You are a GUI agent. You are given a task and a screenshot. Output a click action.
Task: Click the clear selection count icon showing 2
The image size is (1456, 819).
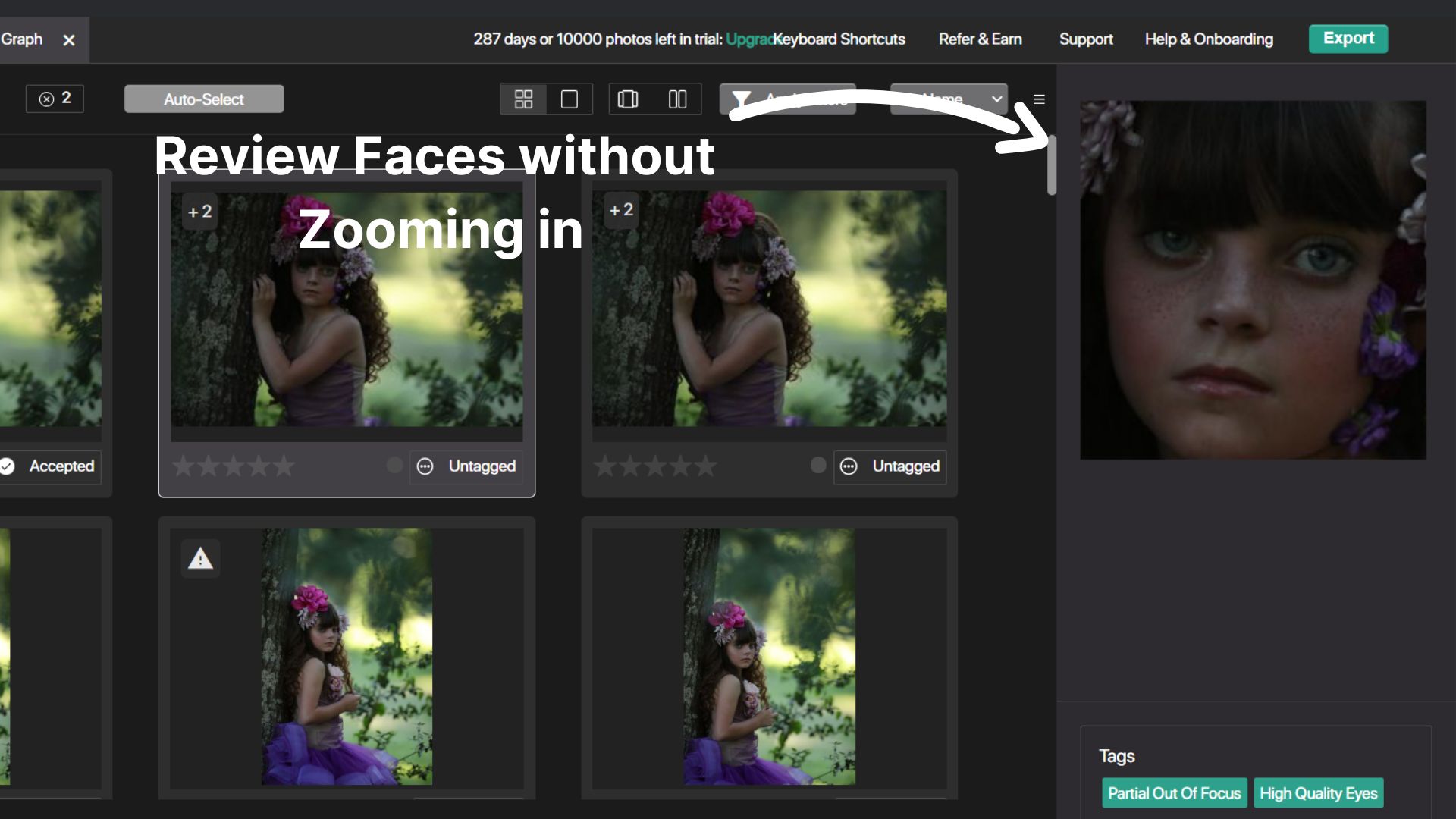pos(47,98)
